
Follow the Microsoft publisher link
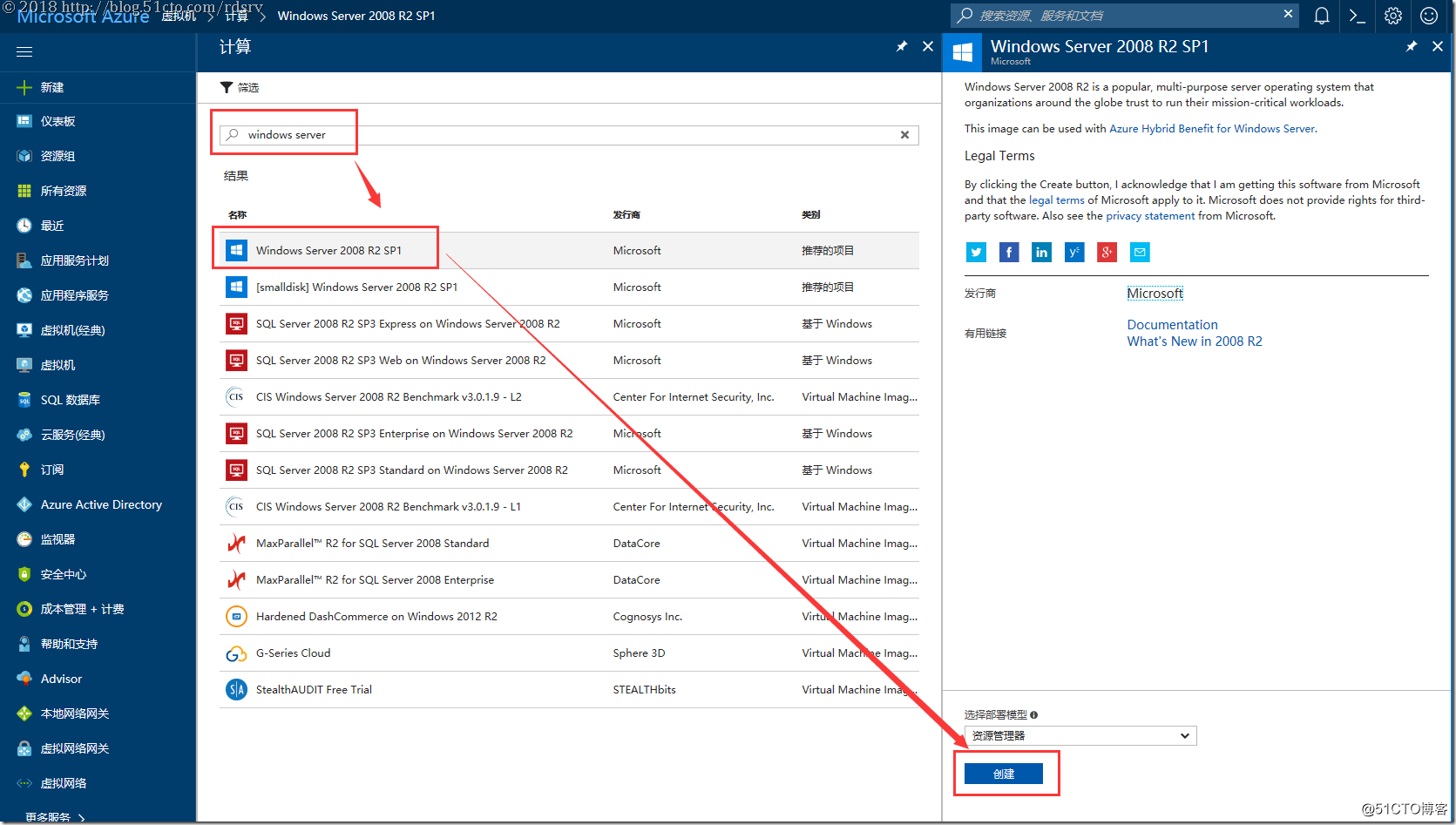pos(1155,294)
